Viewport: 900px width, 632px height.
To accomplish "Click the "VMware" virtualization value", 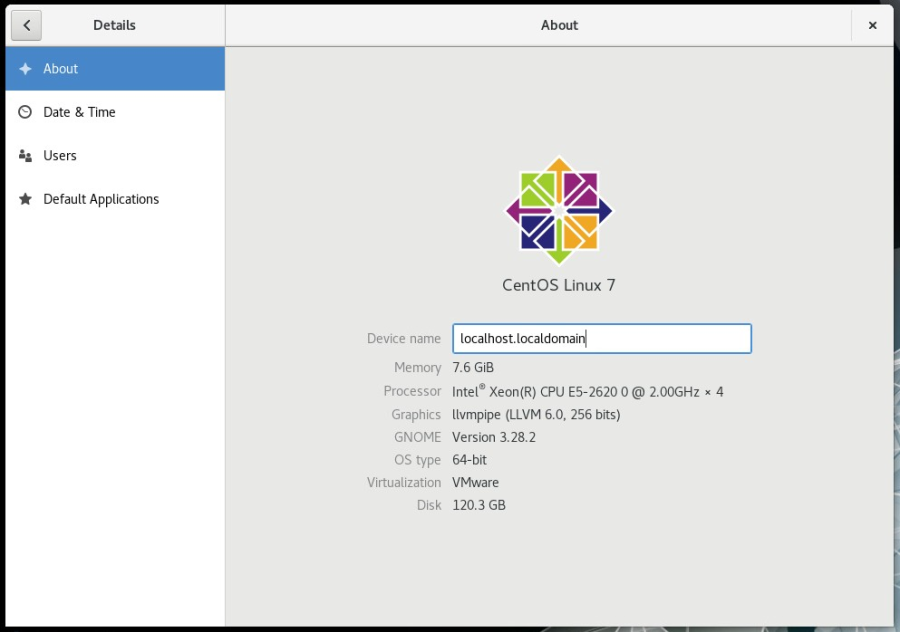I will 475,483.
